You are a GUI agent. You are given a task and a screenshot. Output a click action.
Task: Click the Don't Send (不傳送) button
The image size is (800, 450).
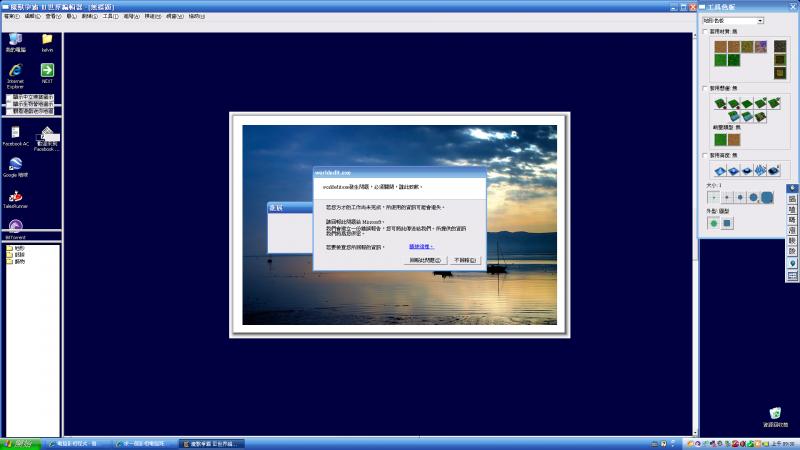coord(465,259)
